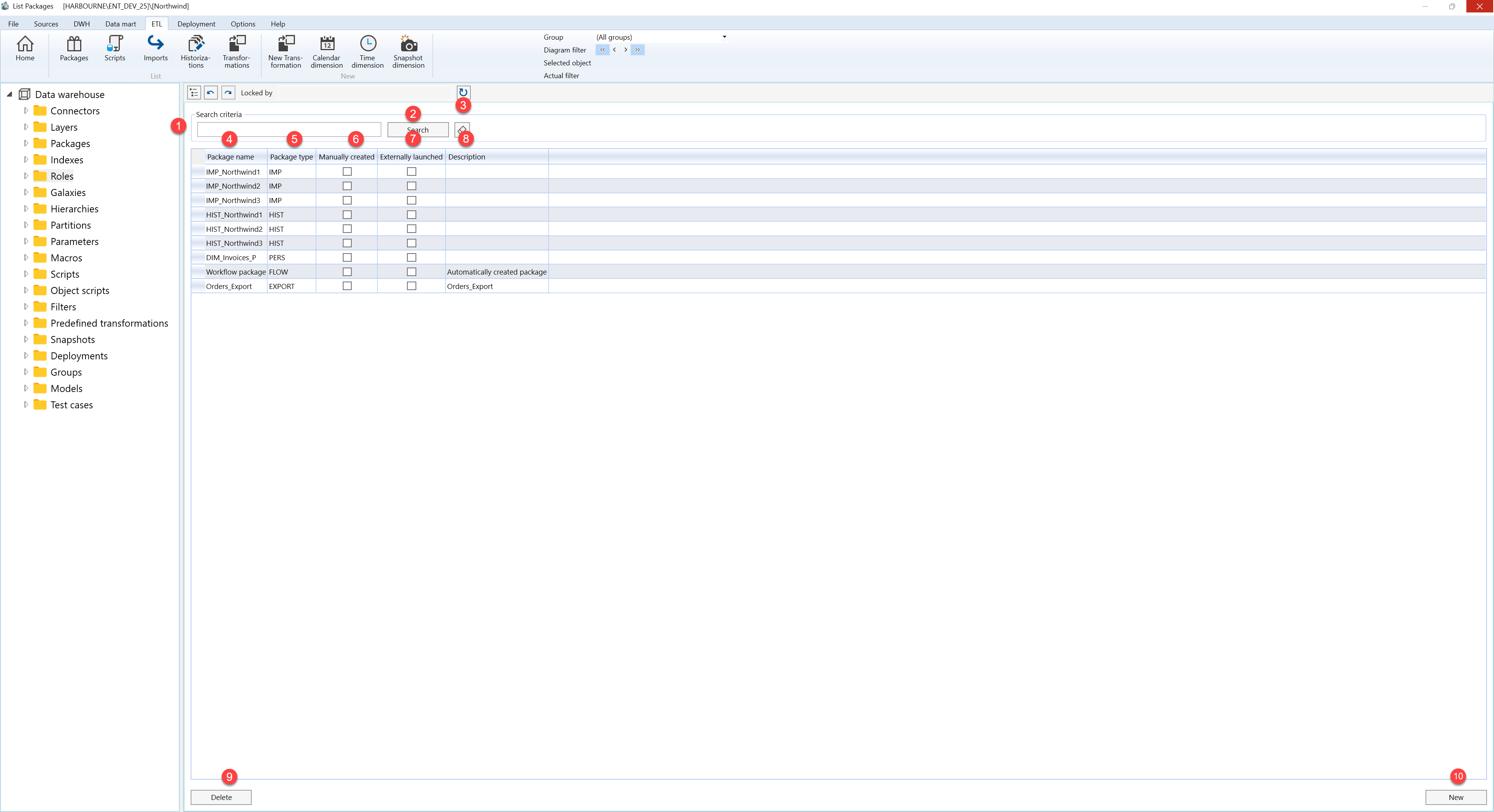The width and height of the screenshot is (1494, 812).
Task: Expand the Hierarchies tree node
Action: click(x=26, y=209)
